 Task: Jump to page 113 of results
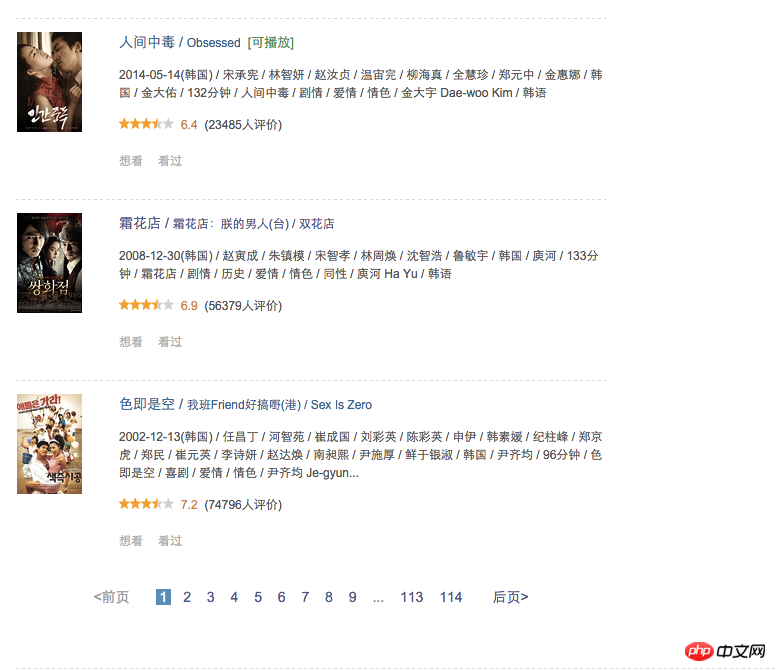(x=412, y=597)
